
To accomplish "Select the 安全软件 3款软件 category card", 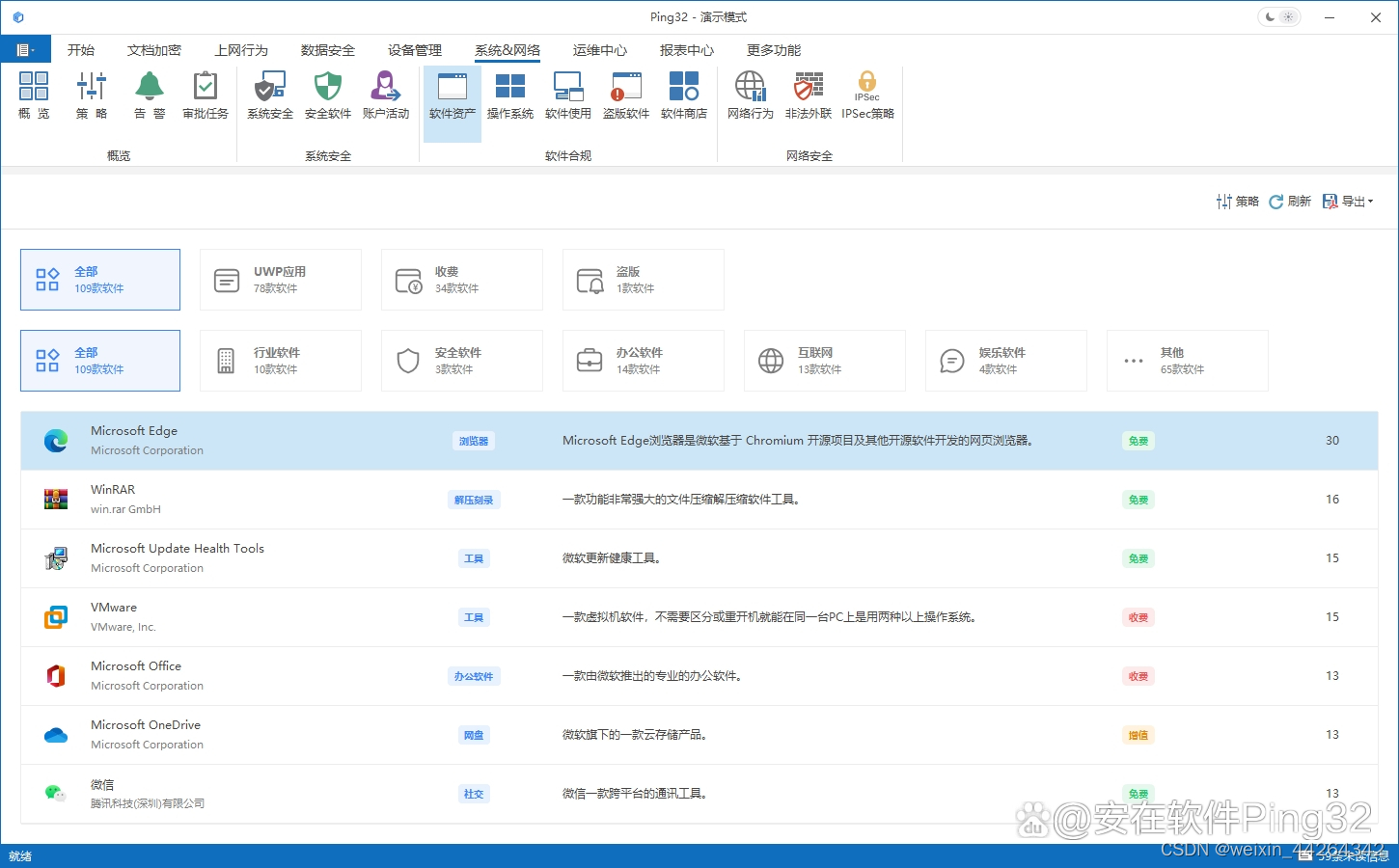I will click(462, 361).
